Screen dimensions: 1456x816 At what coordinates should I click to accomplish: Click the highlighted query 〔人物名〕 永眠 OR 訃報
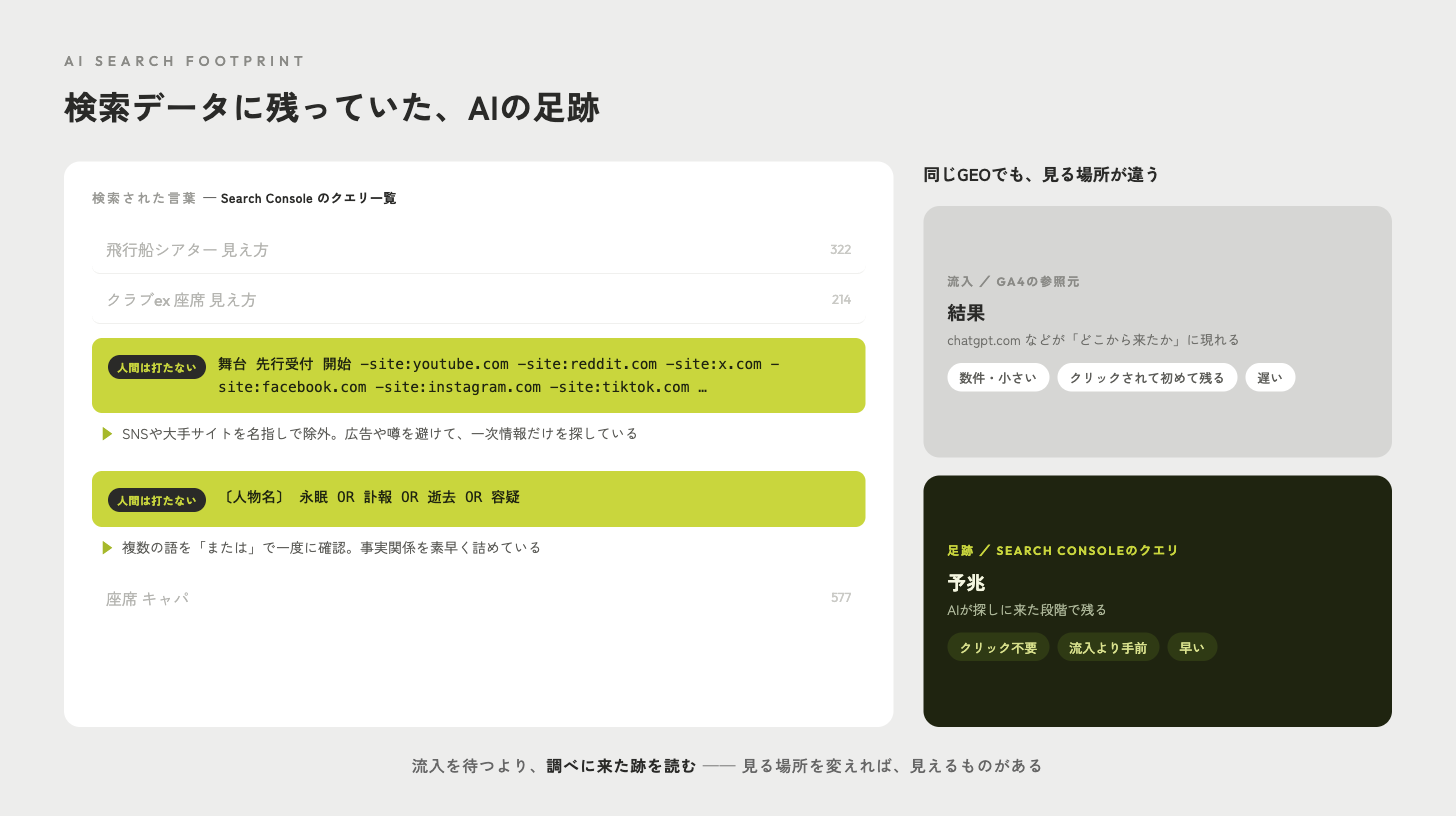[478, 499]
